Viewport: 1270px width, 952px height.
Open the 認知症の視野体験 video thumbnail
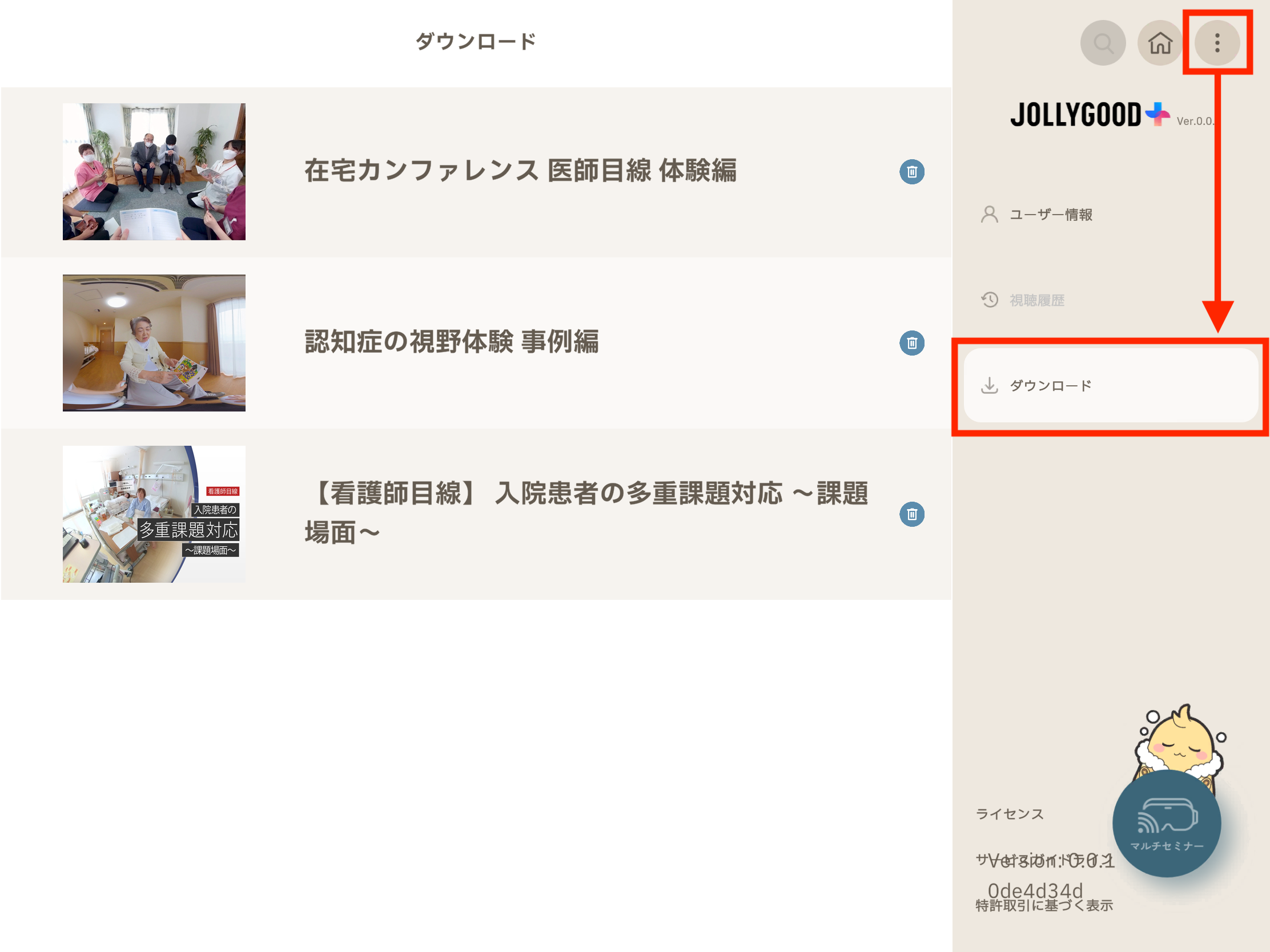(153, 342)
